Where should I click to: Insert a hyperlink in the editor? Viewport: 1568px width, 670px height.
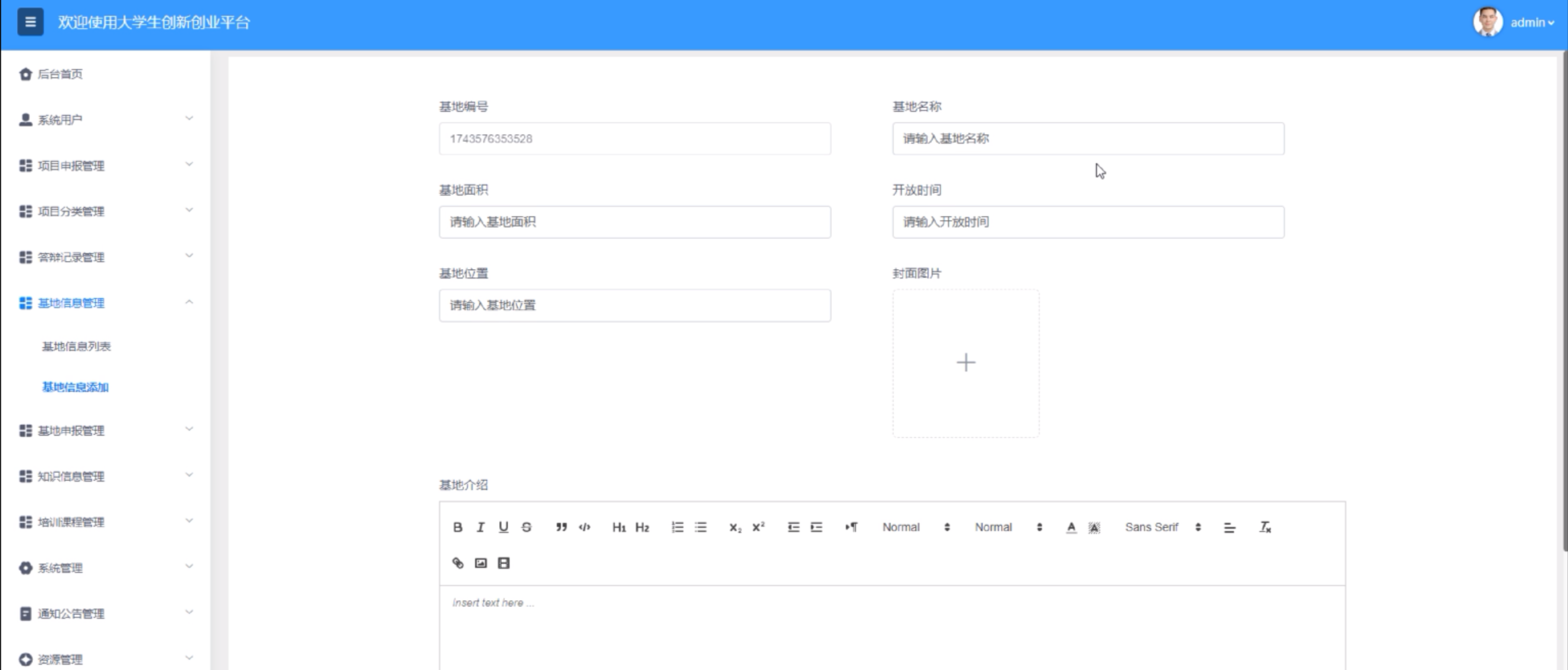(x=458, y=563)
